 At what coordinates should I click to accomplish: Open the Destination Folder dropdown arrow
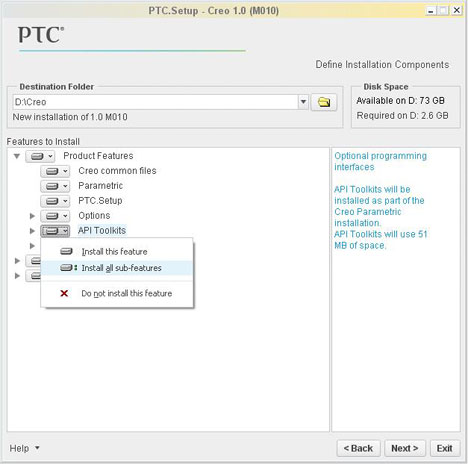[303, 102]
